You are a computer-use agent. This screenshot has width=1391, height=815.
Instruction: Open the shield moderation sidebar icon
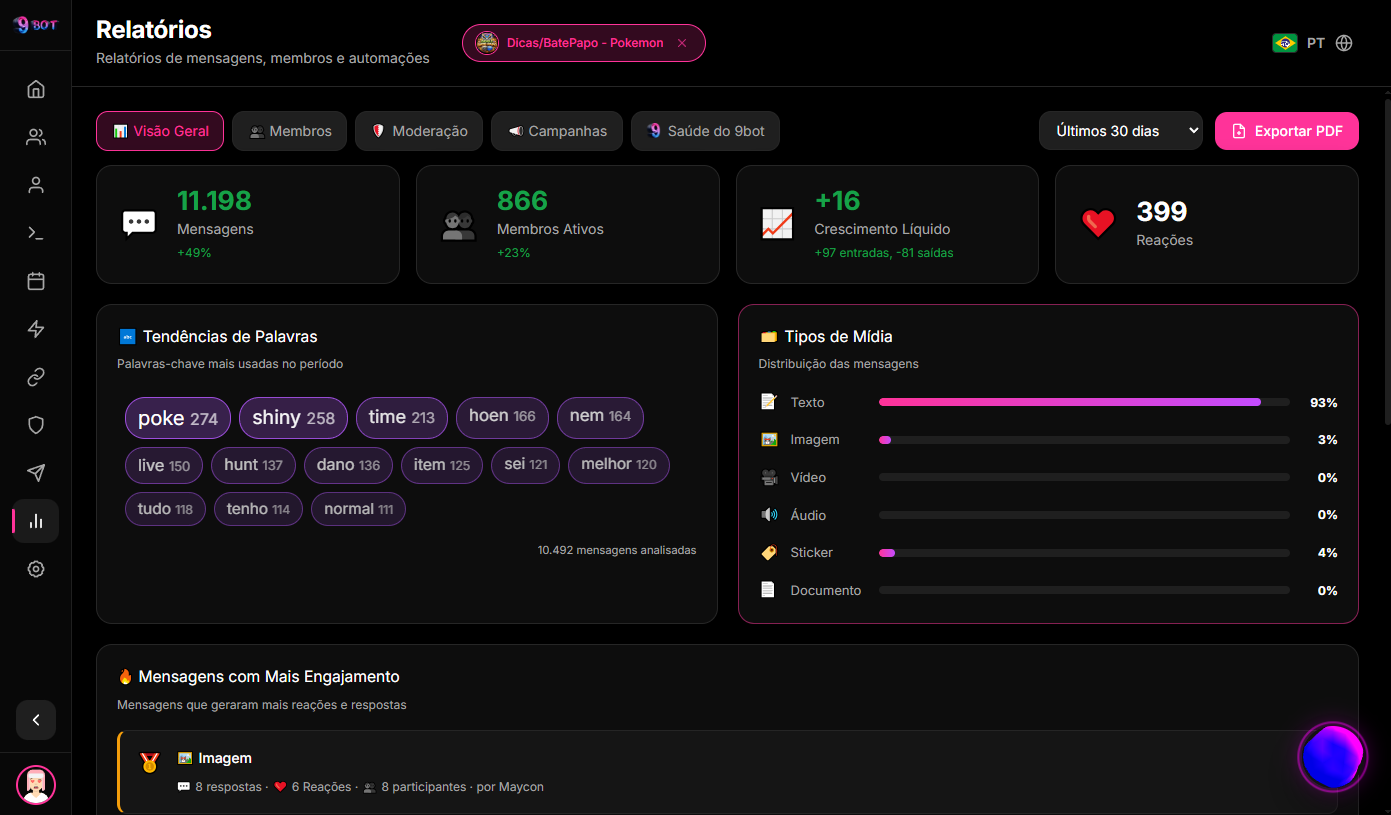[36, 425]
